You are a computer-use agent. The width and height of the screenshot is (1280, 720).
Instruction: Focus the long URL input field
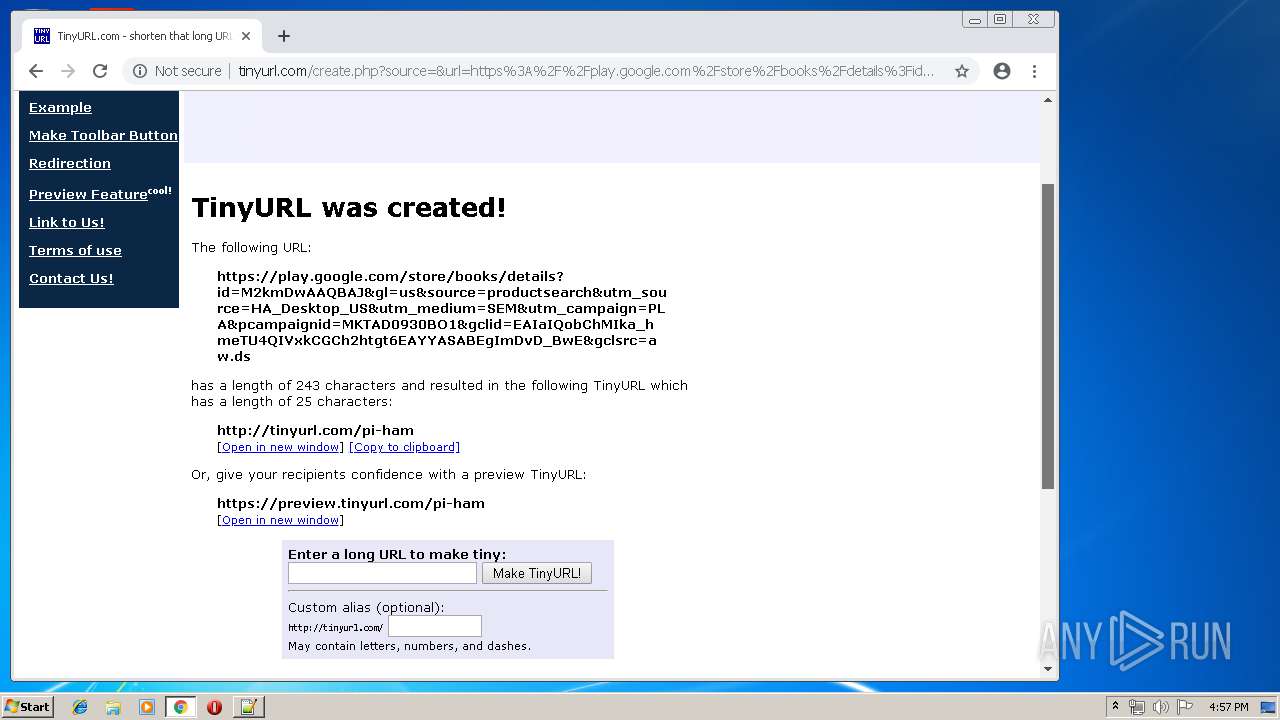[x=382, y=573]
